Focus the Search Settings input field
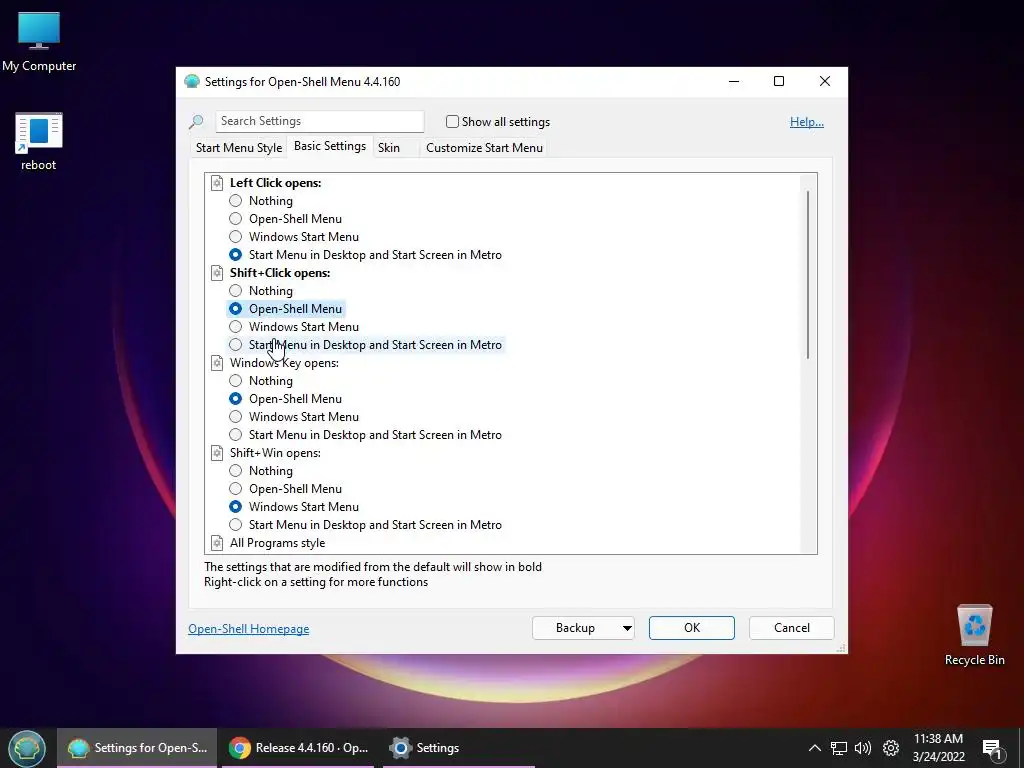Image resolution: width=1024 pixels, height=768 pixels. (320, 121)
